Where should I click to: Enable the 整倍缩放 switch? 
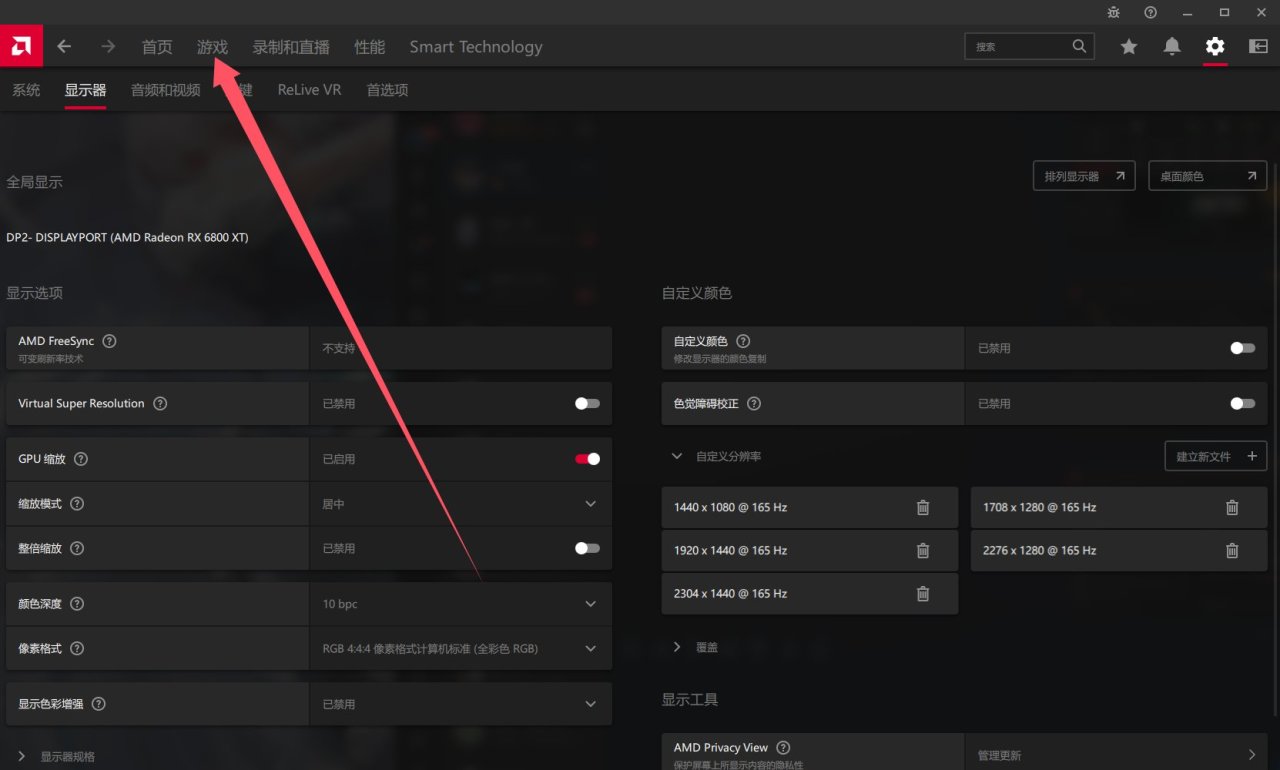587,548
